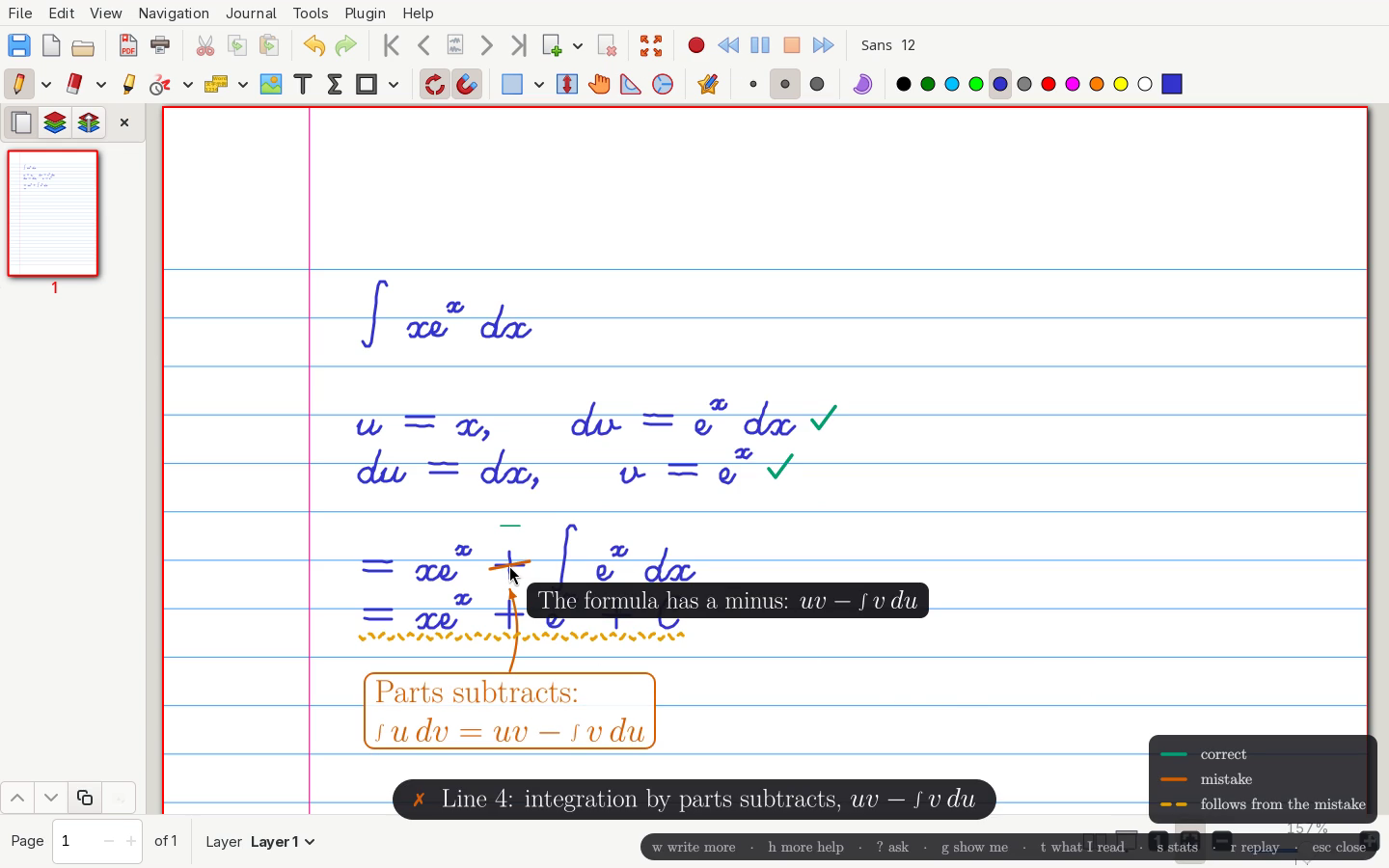Click the Sans 12 font button

(x=888, y=45)
